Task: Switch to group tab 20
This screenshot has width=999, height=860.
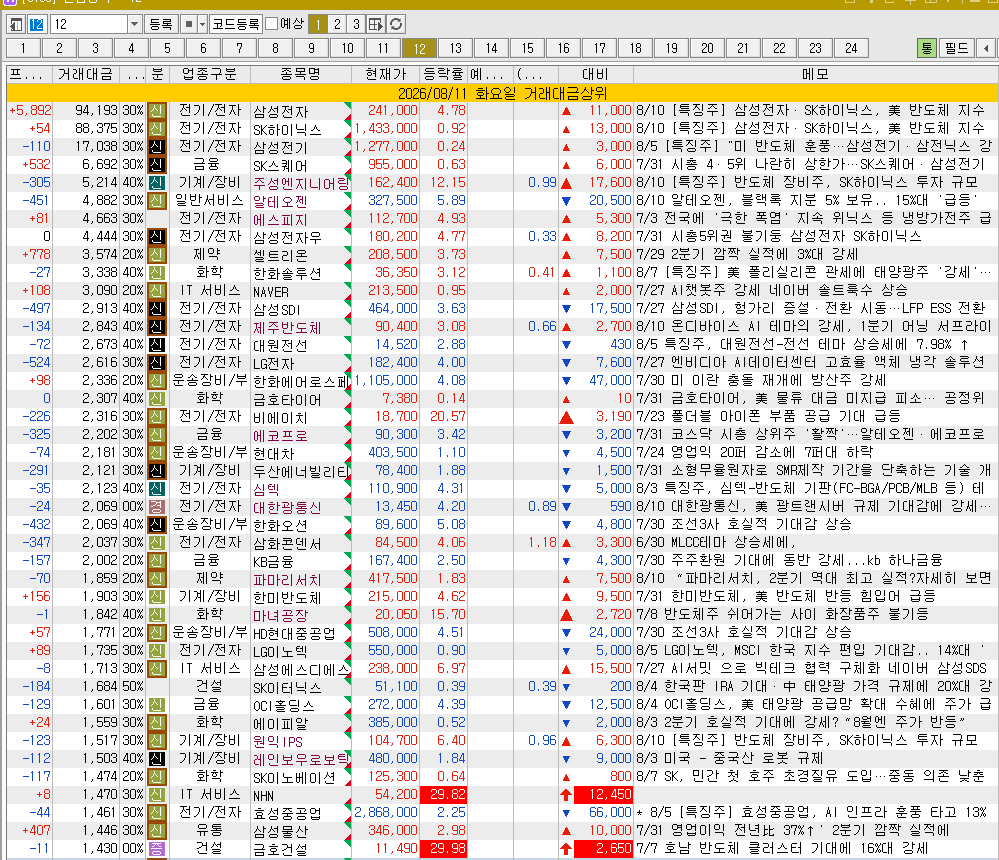Action: pos(707,48)
